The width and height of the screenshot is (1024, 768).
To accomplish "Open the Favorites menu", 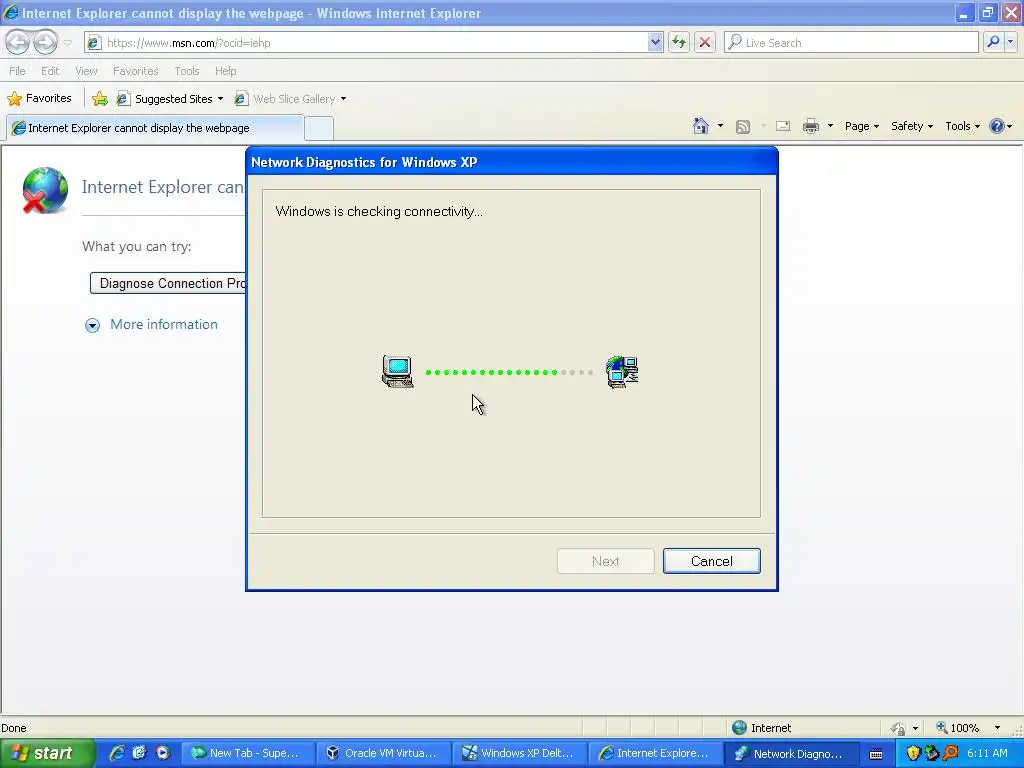I will (135, 71).
